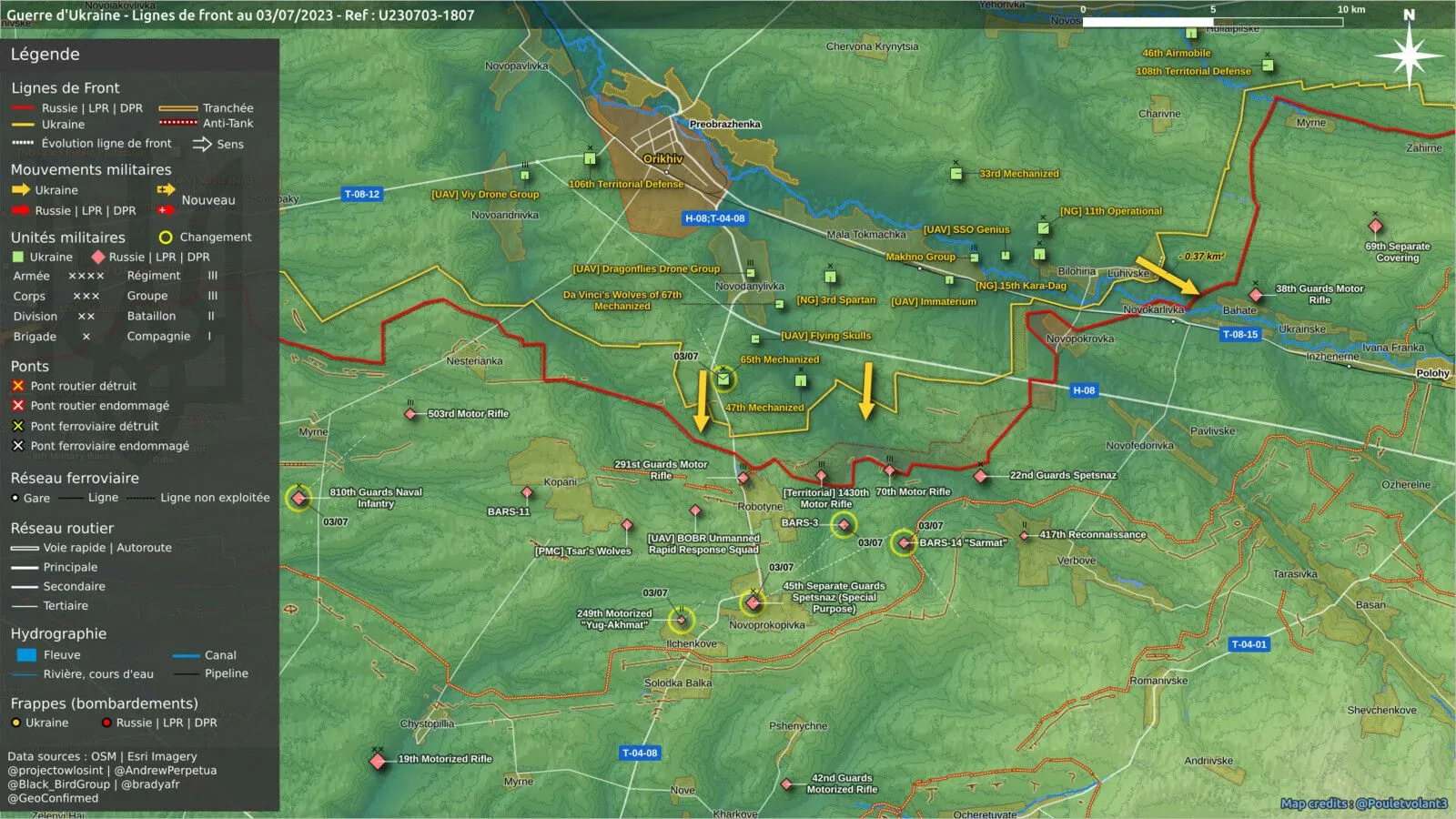Select the Novoprokopivka village label

point(767,625)
